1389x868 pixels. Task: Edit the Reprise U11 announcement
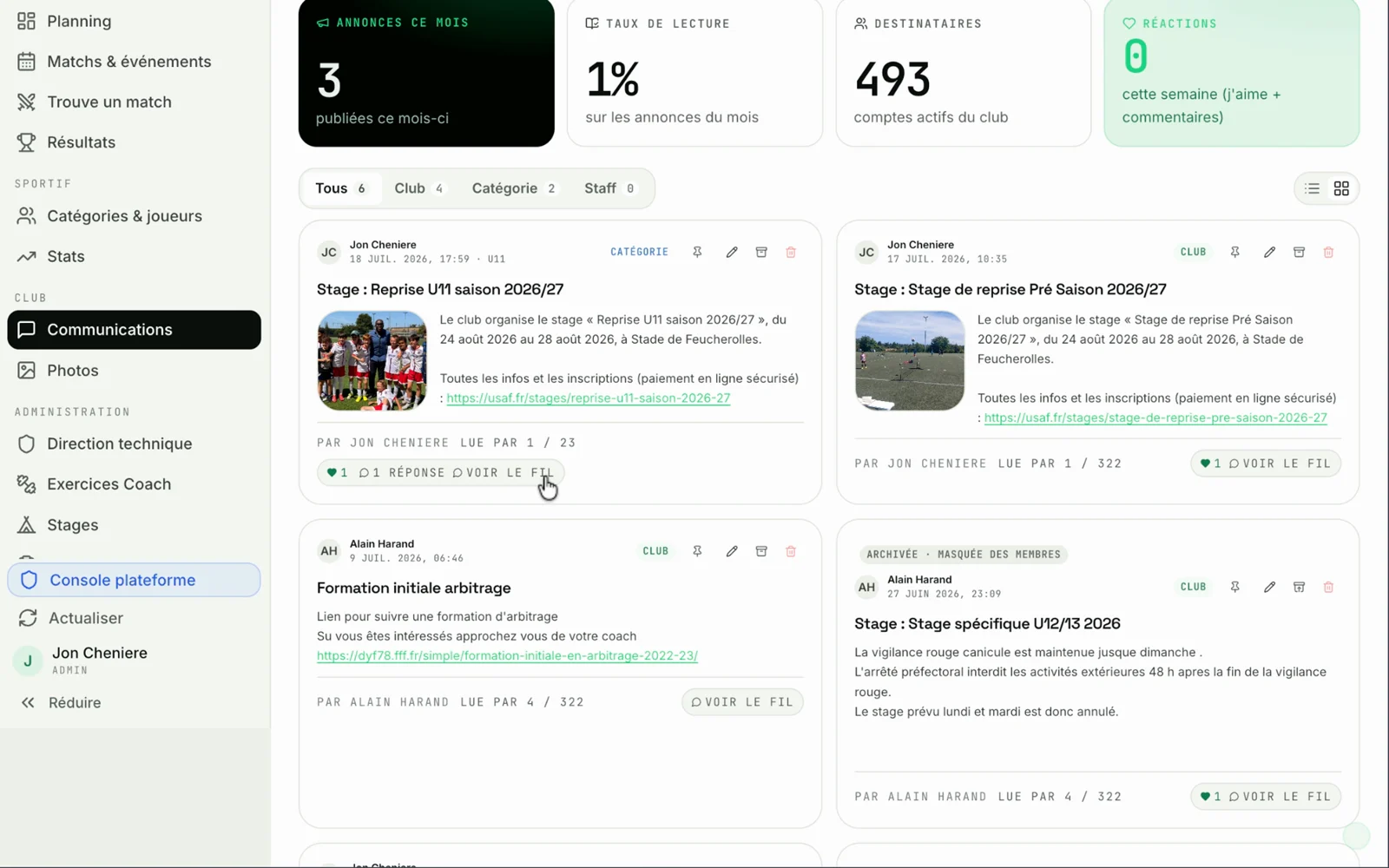732,252
